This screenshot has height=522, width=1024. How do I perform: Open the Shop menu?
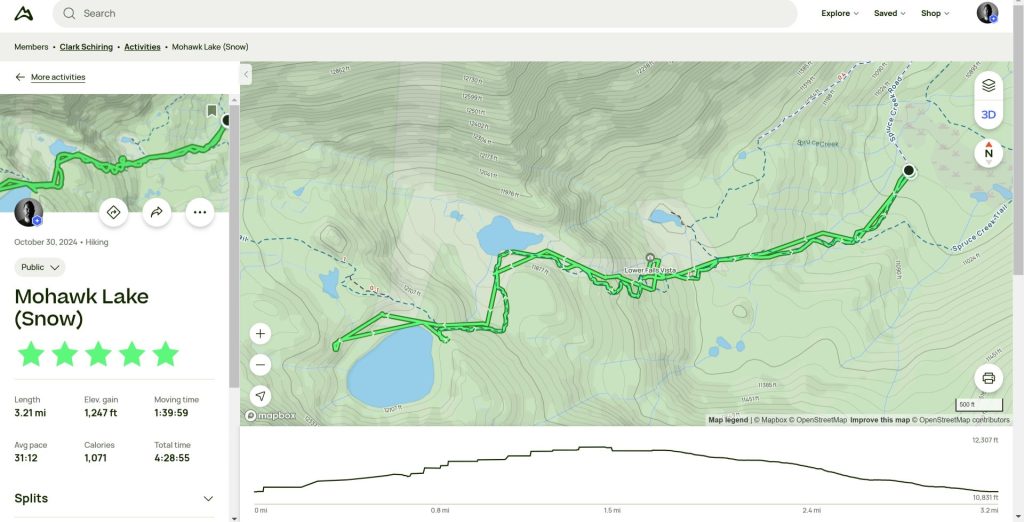tap(935, 13)
